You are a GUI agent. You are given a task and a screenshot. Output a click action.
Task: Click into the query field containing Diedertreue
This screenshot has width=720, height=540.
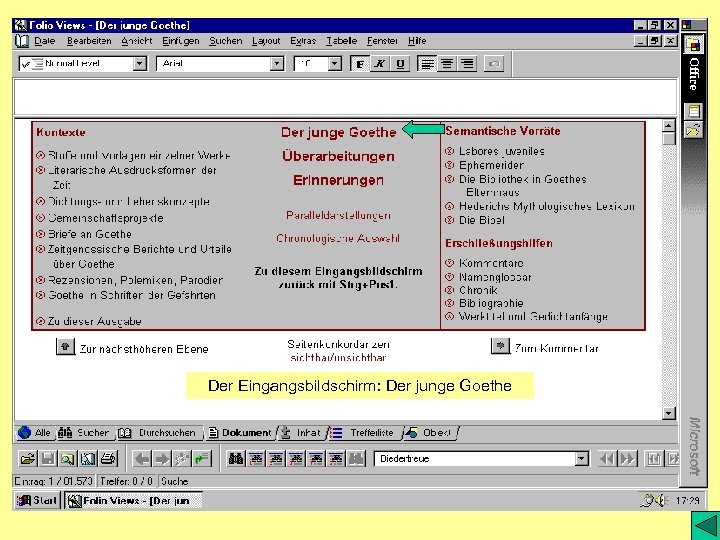pyautogui.click(x=475, y=459)
